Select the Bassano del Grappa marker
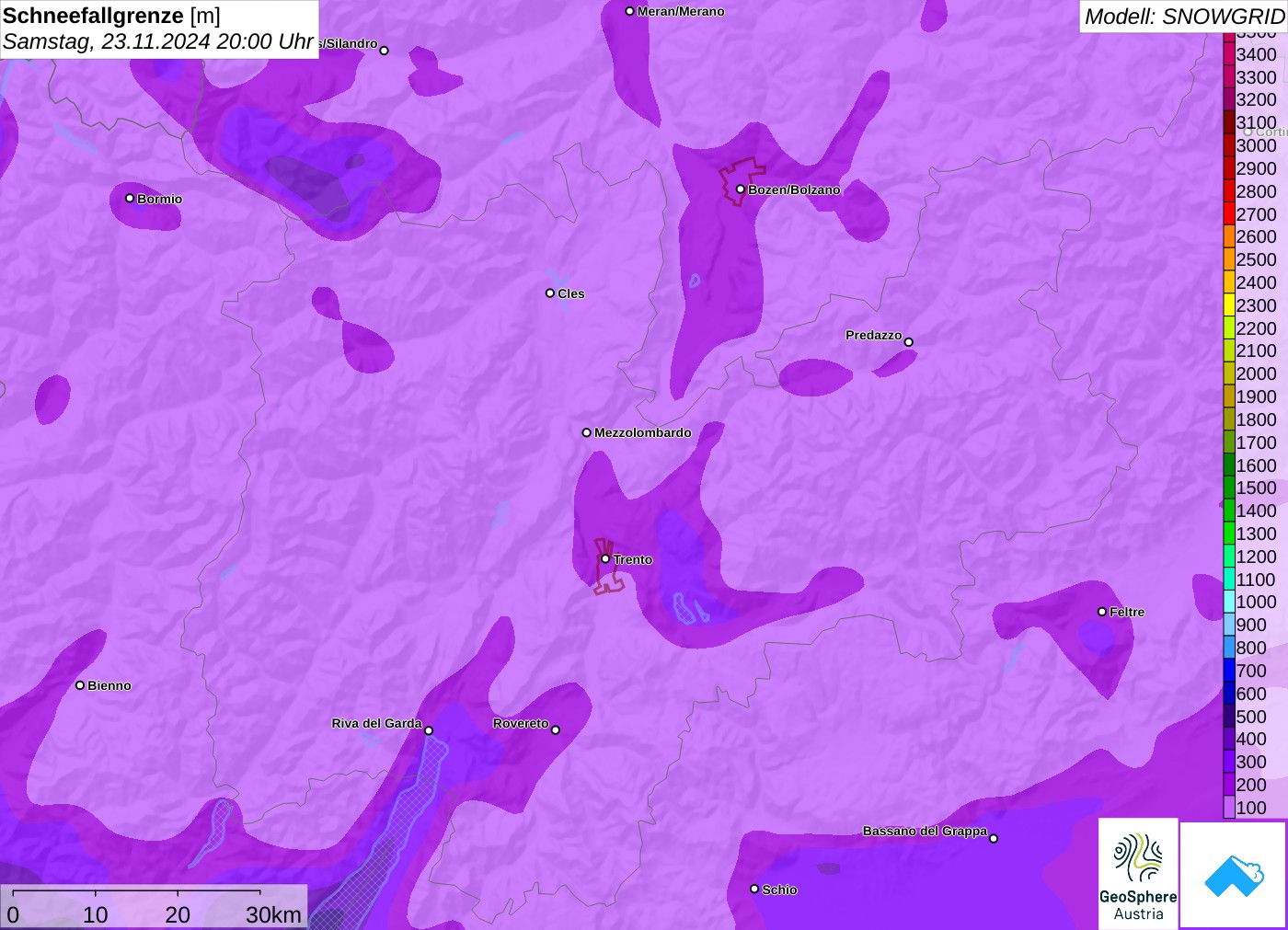Image resolution: width=1288 pixels, height=930 pixels. click(x=994, y=838)
